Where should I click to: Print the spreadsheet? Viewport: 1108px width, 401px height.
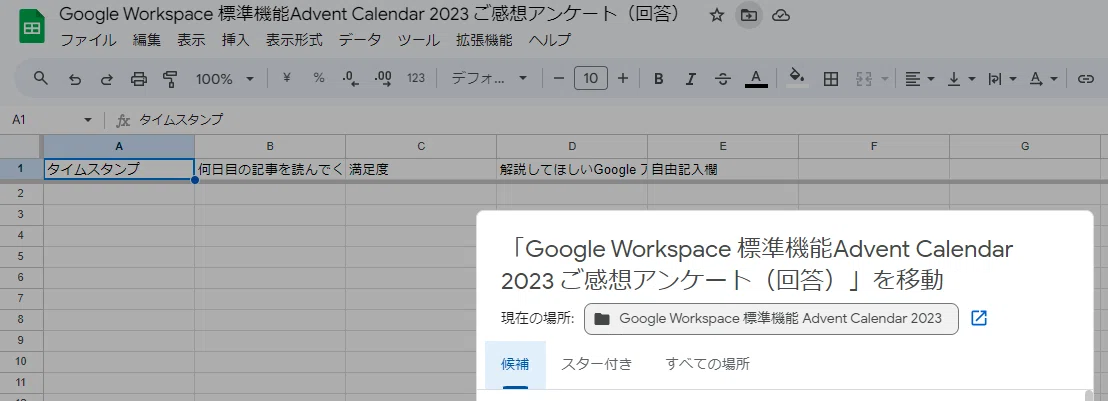pyautogui.click(x=139, y=79)
